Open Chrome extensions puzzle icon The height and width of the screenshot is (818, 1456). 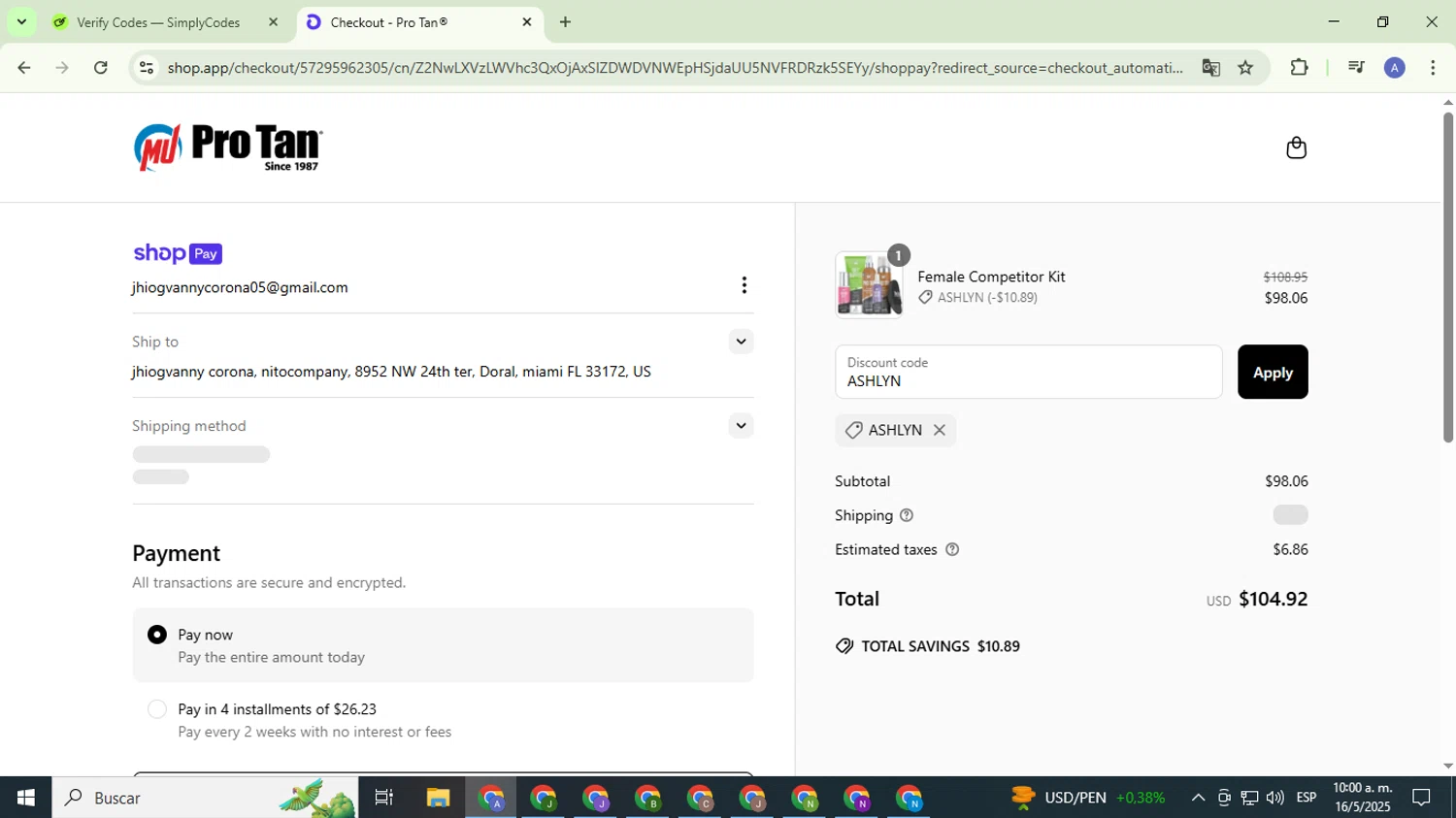1299,68
